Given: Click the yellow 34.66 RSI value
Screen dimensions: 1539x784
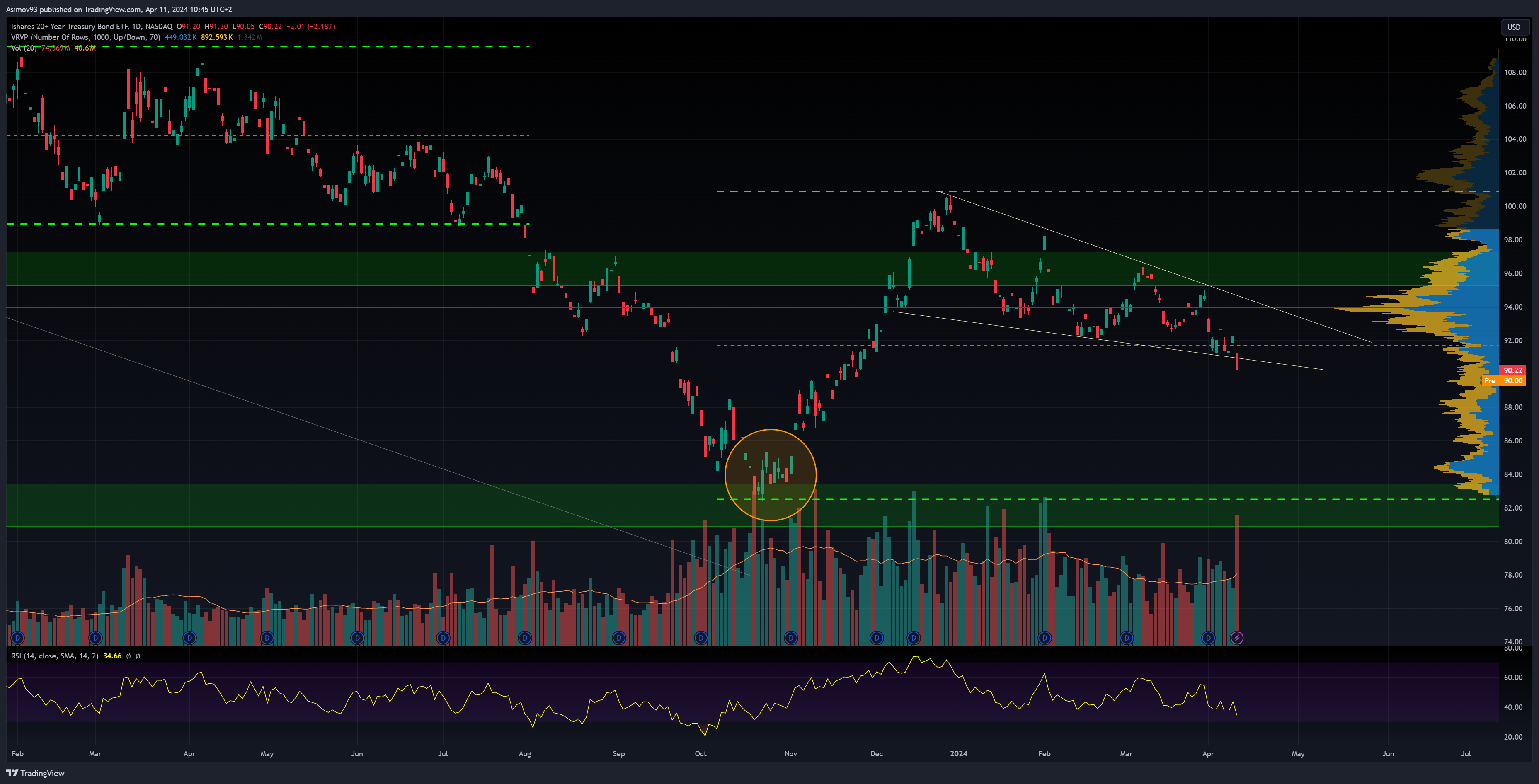Looking at the screenshot, I should point(112,656).
